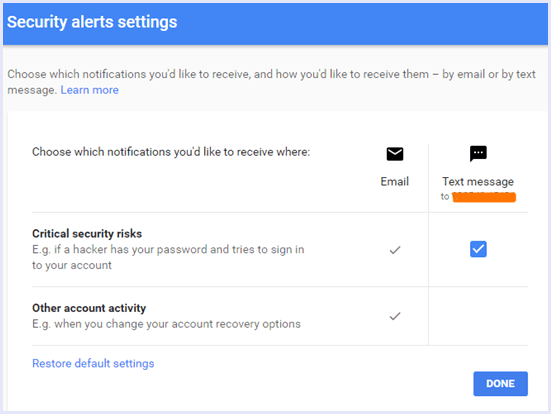551x414 pixels.
Task: Click the account recovery options example text
Action: [166, 324]
